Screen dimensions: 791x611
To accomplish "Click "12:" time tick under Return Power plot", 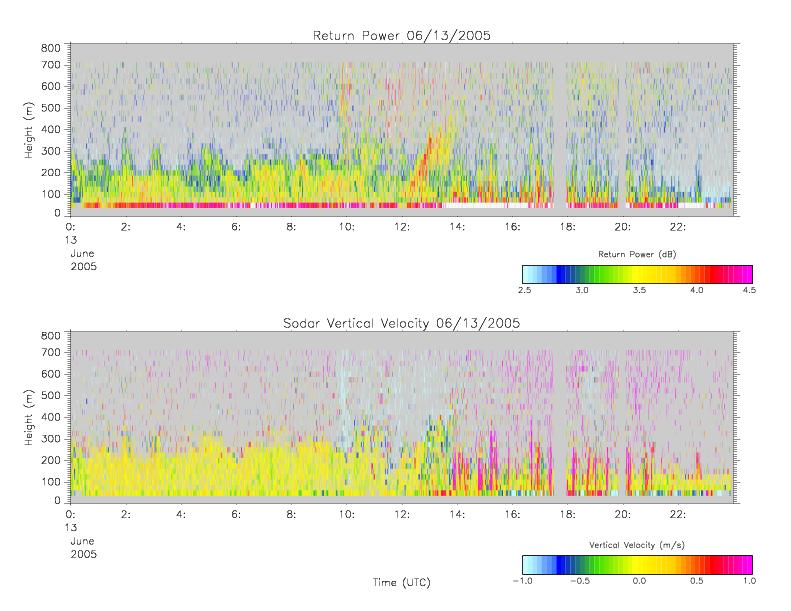I will 402,227.
